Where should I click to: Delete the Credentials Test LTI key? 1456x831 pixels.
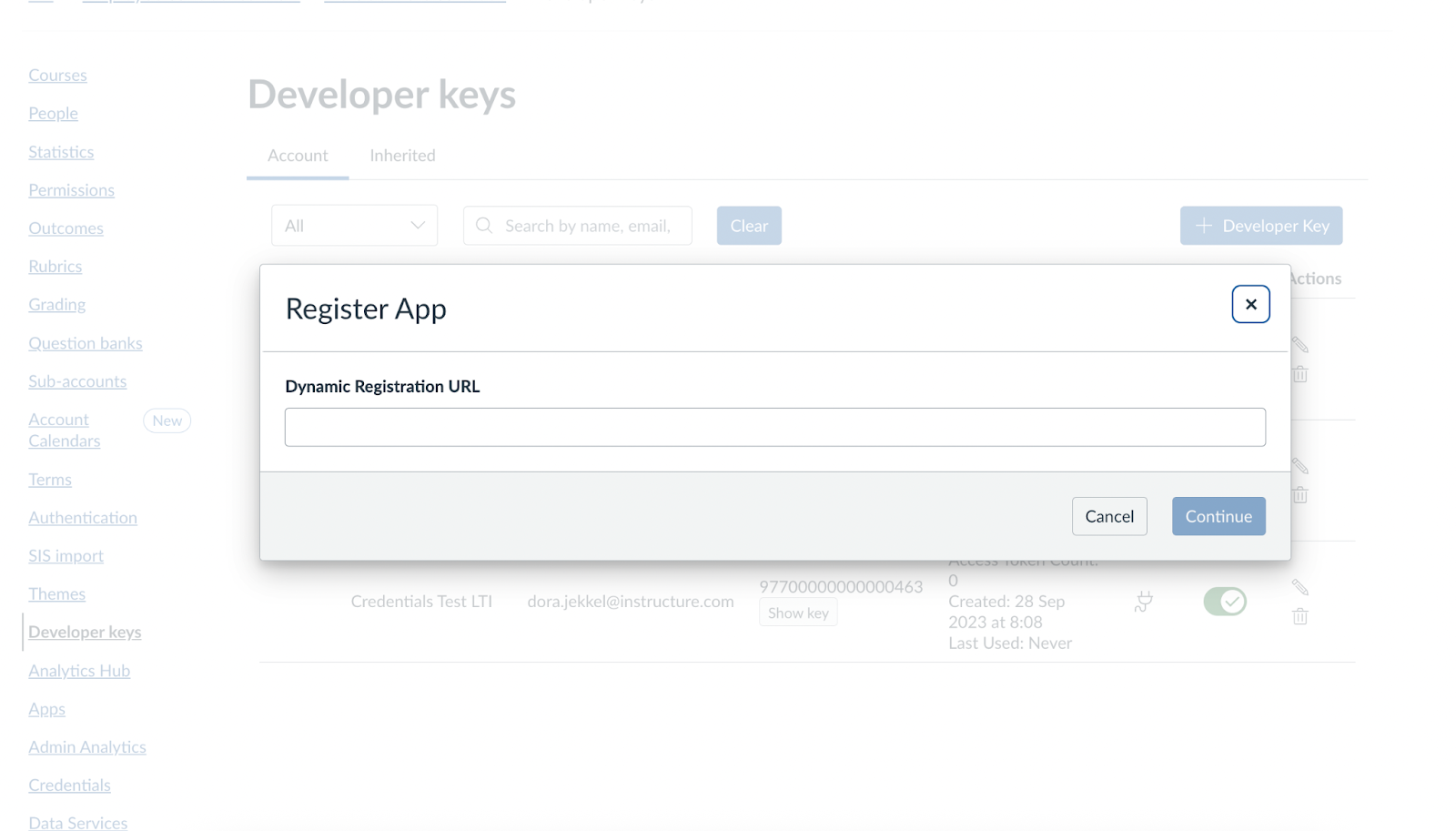[x=1300, y=616]
